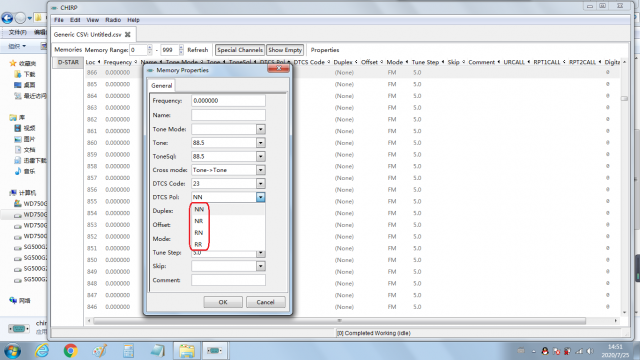Open the Edit menu

(x=75, y=20)
